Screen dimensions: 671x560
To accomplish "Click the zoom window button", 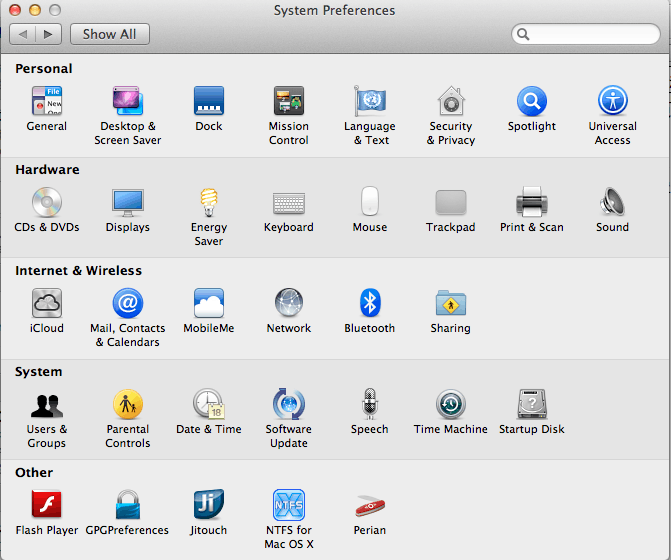I will coord(55,10).
